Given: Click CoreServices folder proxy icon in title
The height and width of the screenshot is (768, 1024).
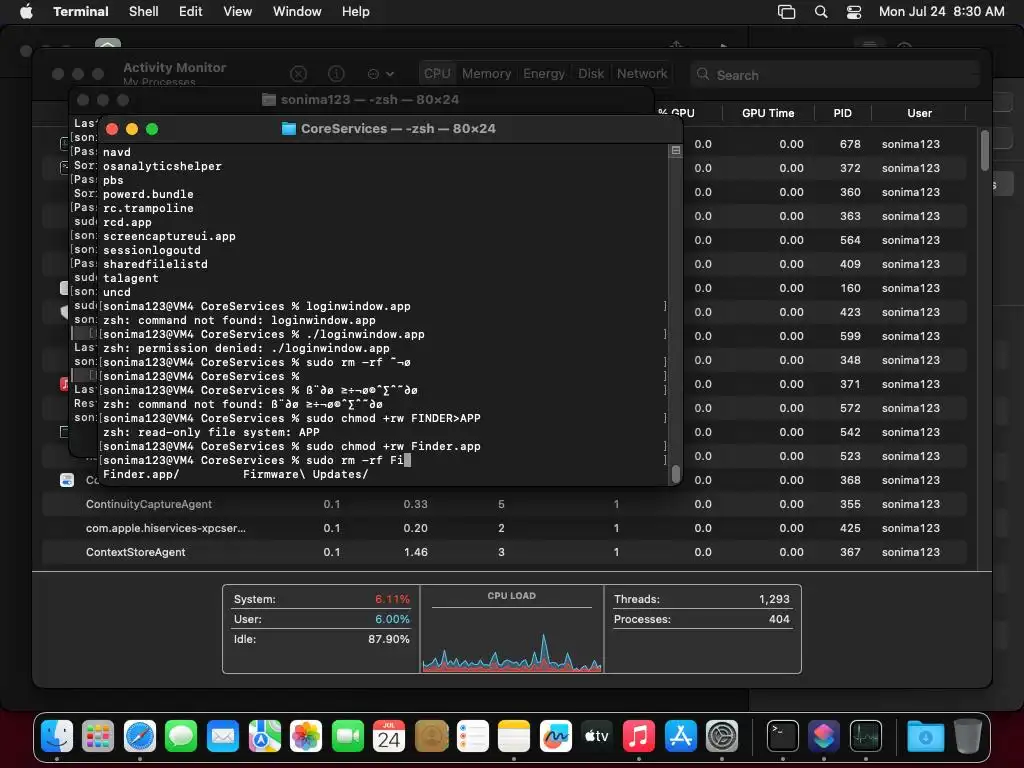Looking at the screenshot, I should [x=289, y=129].
